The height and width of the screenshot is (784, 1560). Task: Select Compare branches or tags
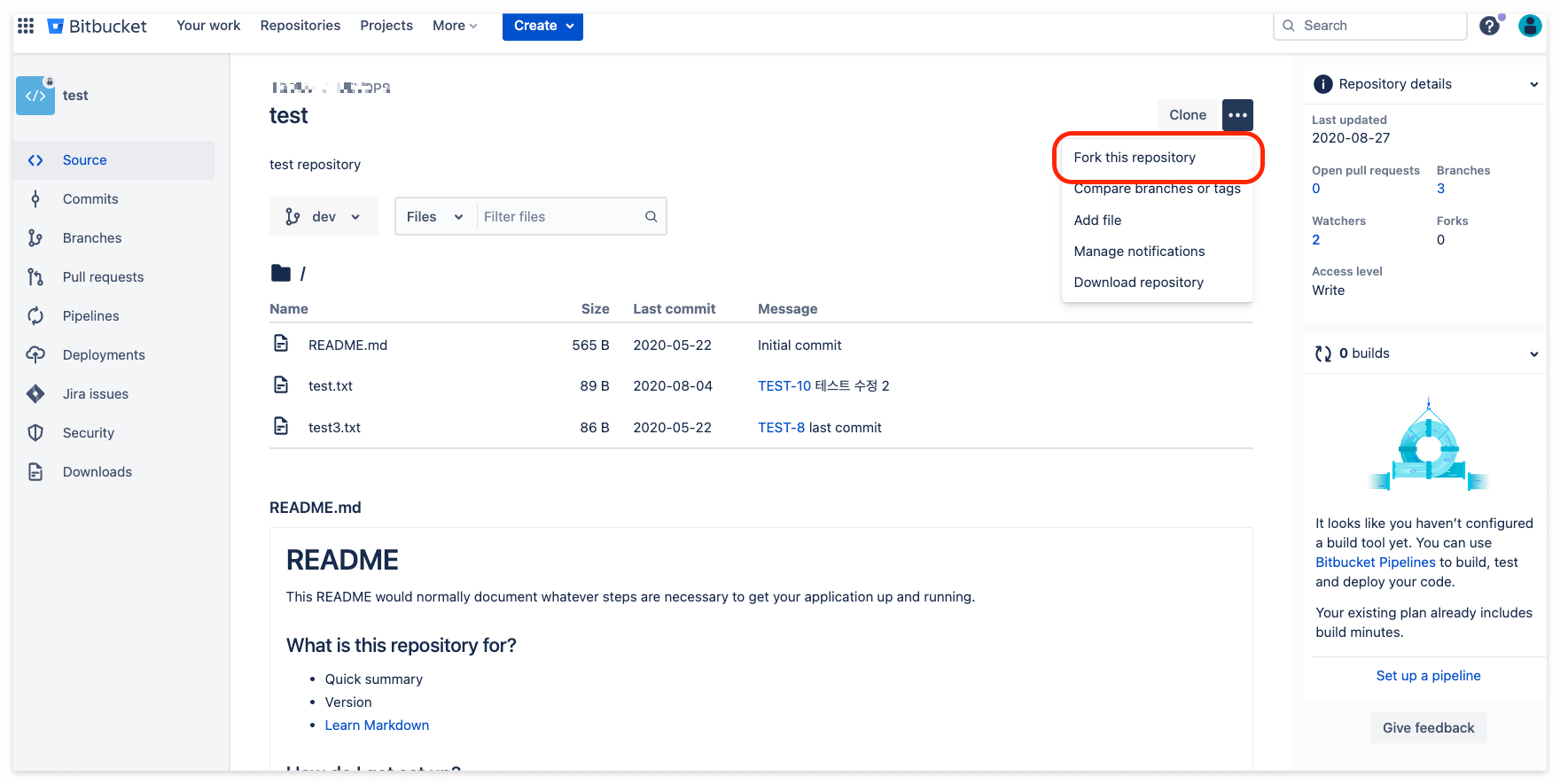(1158, 189)
